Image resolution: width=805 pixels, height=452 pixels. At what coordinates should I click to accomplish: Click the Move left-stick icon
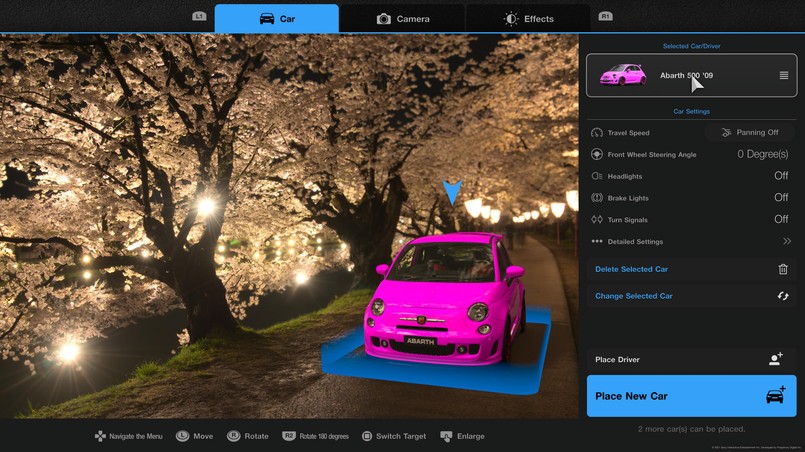pyautogui.click(x=182, y=436)
